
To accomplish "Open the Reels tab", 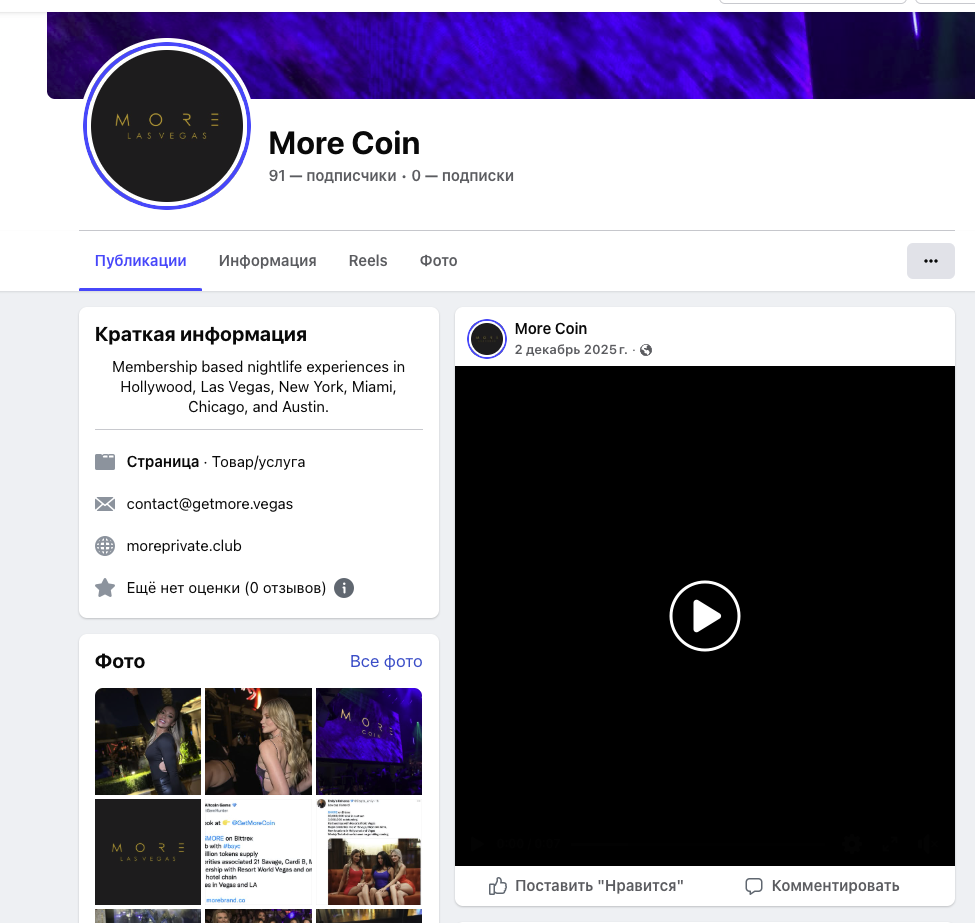I will point(367,260).
